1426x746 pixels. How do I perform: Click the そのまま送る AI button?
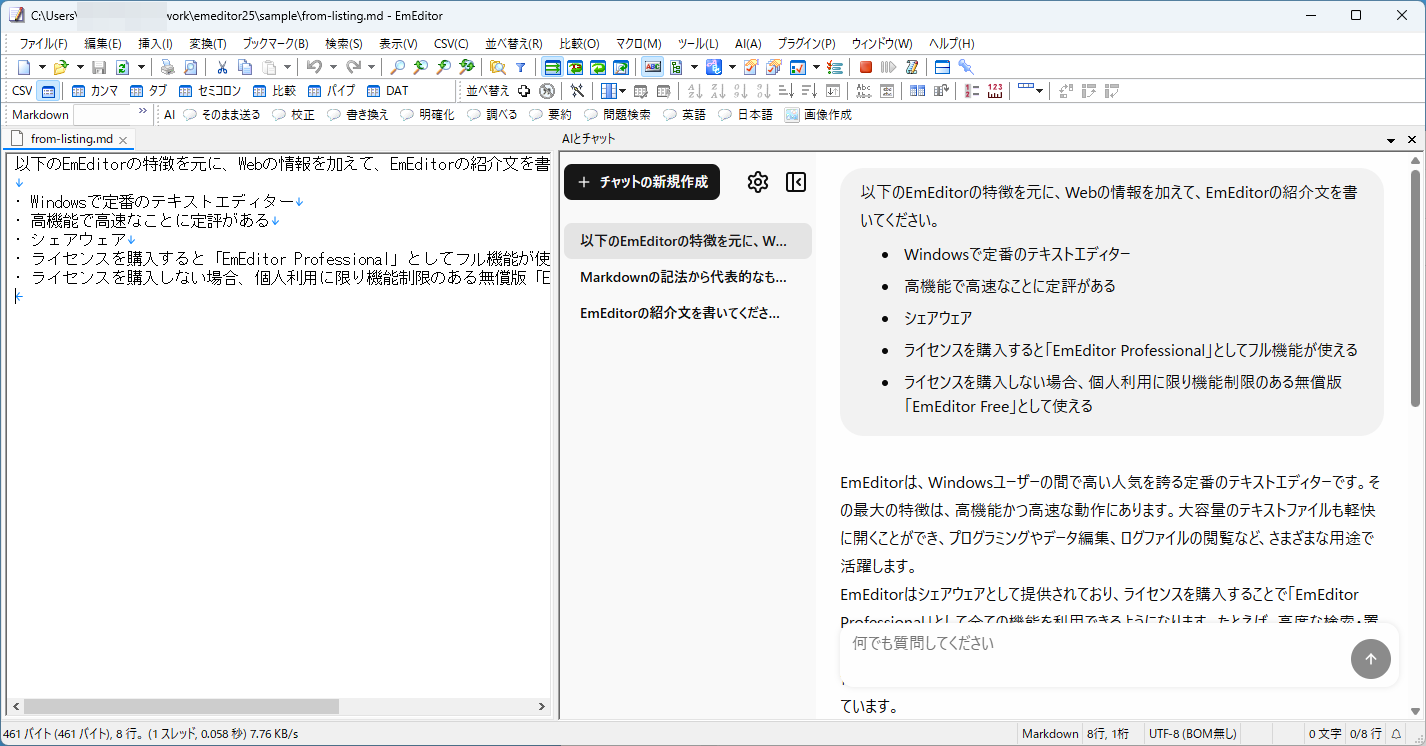click(x=222, y=115)
